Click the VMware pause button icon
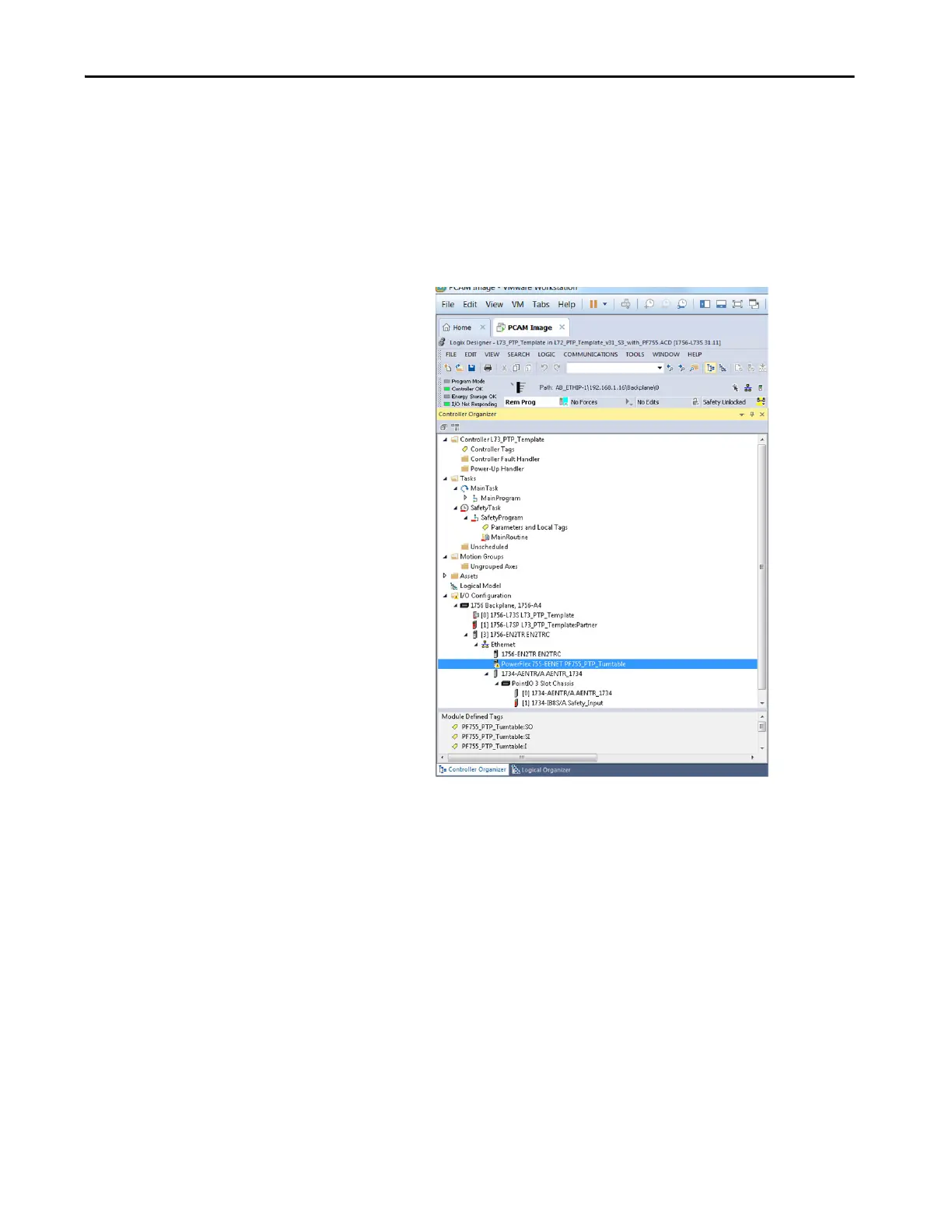Image resolution: width=952 pixels, height=1232 pixels. [593, 304]
